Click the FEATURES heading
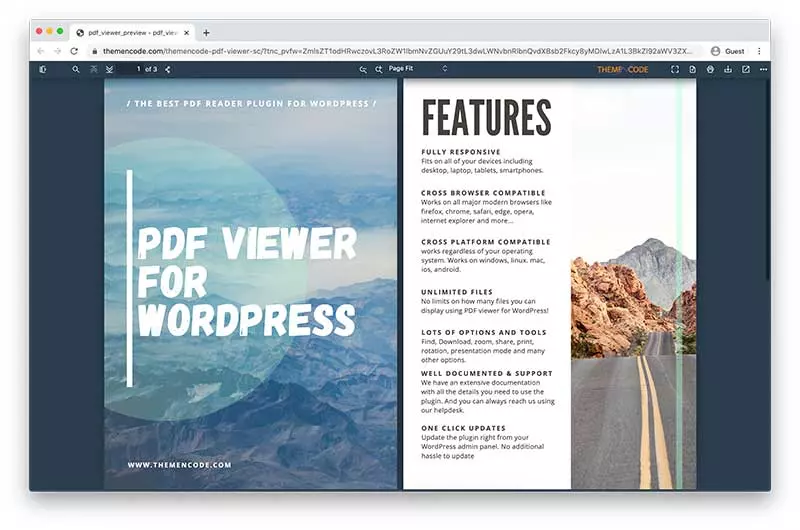Image resolution: width=800 pixels, height=530 pixels. coord(487,117)
